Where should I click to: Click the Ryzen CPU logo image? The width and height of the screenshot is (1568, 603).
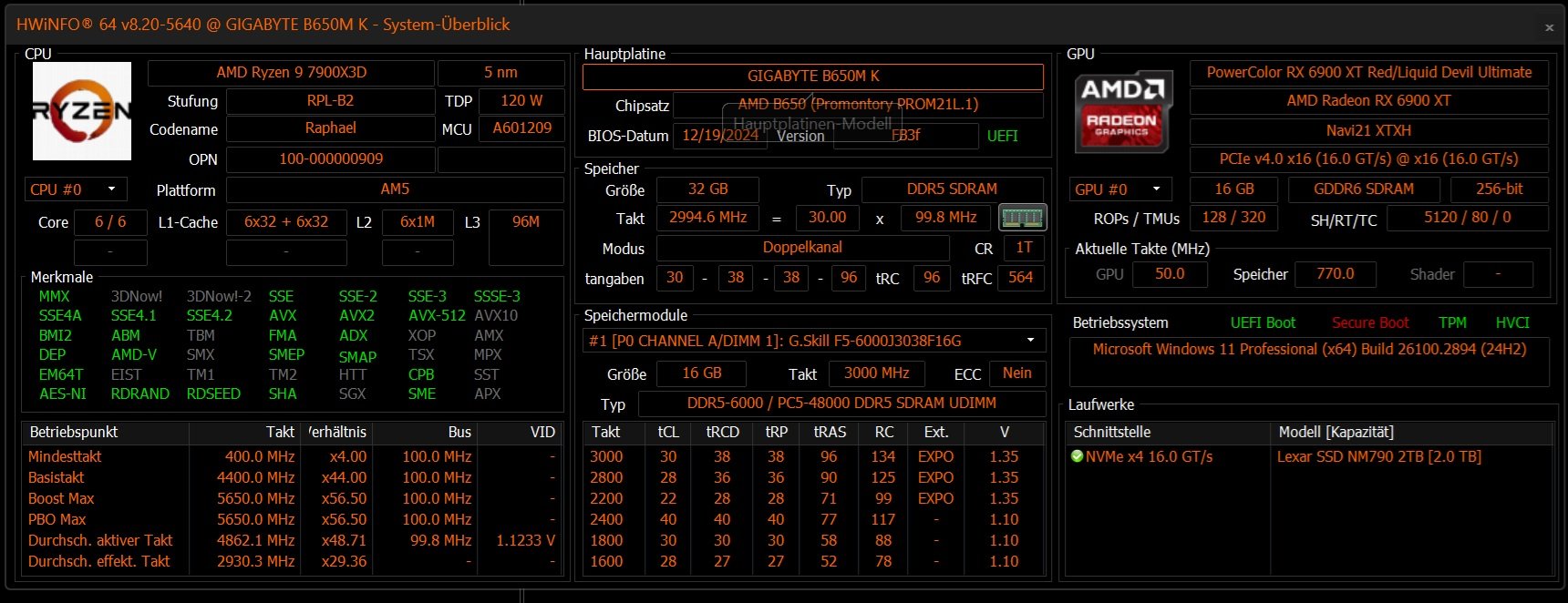(x=82, y=111)
